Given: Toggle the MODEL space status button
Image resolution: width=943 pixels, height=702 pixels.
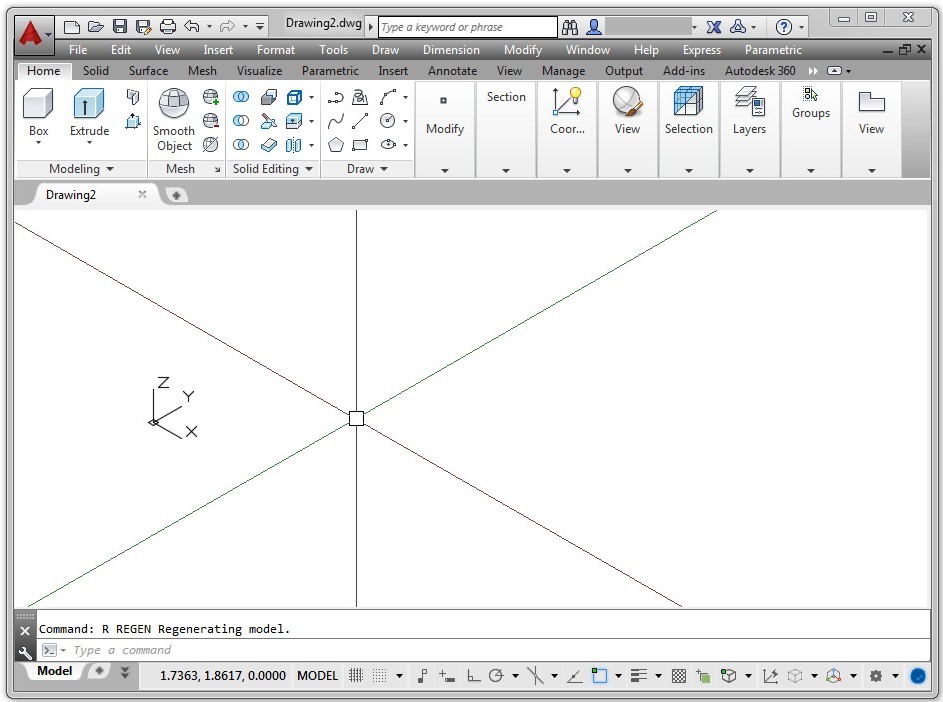Looking at the screenshot, I should (318, 676).
